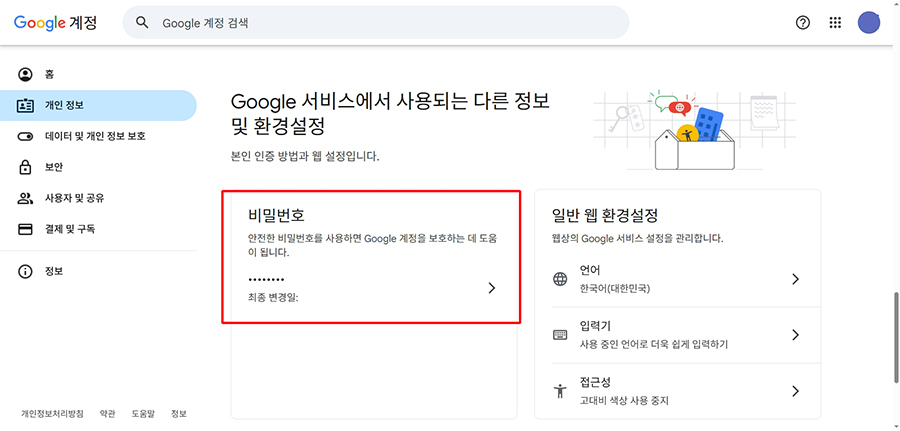Open the Google apps grid icon
Screen dimensions: 900x431
pyautogui.click(x=835, y=23)
